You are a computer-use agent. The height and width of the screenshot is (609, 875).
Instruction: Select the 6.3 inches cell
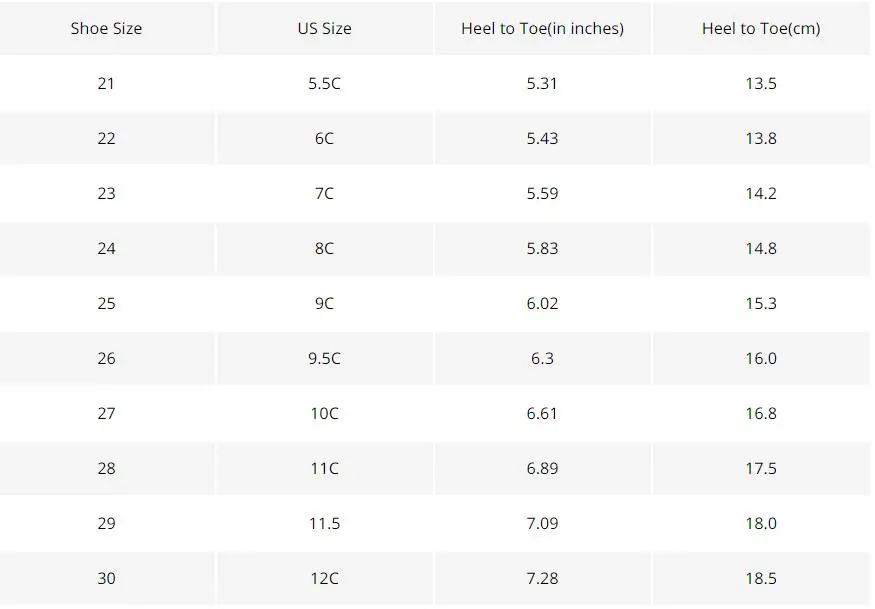tap(542, 358)
